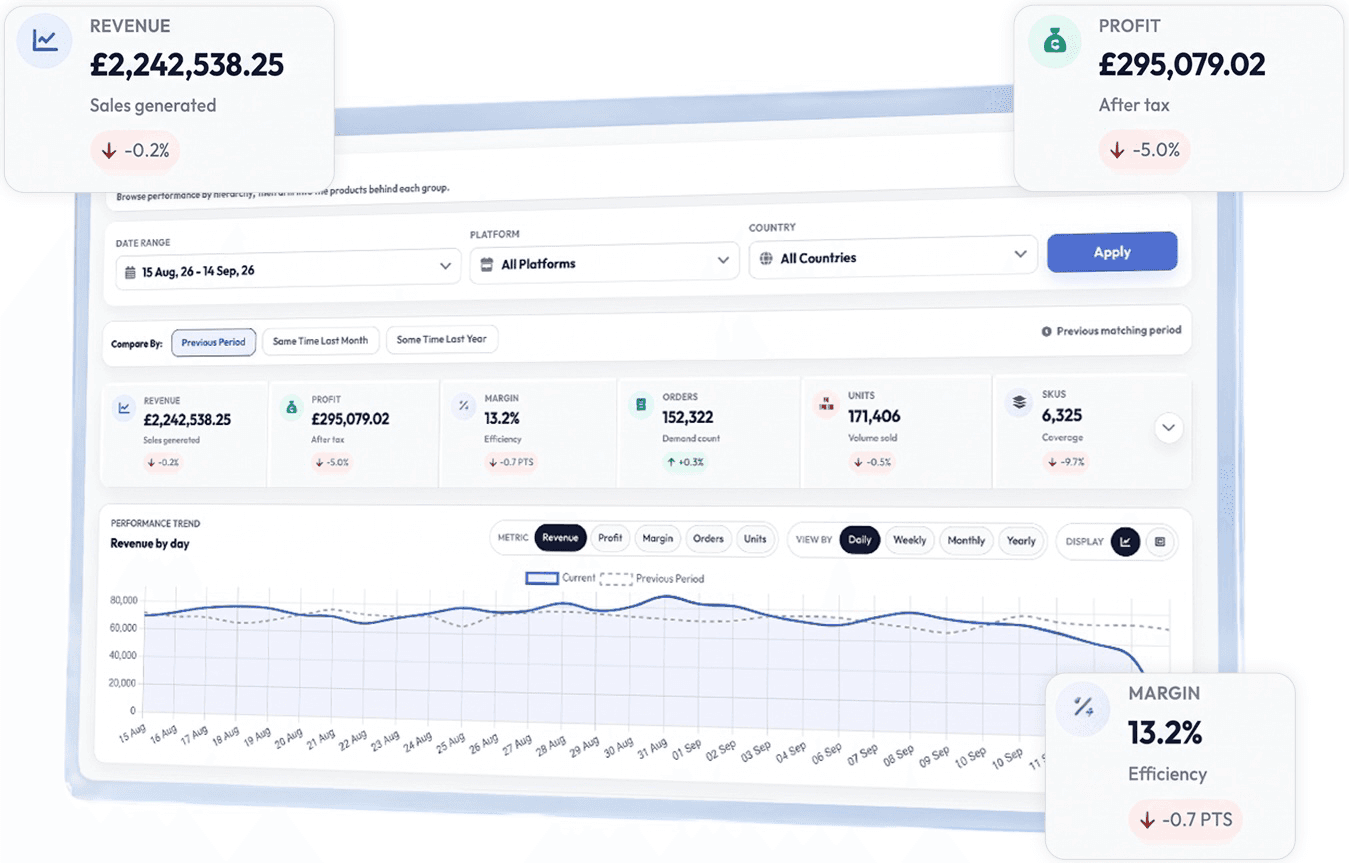This screenshot has height=863, width=1349.
Task: Click the revenue chart icon in large Revenue card
Action: pyautogui.click(x=44, y=41)
